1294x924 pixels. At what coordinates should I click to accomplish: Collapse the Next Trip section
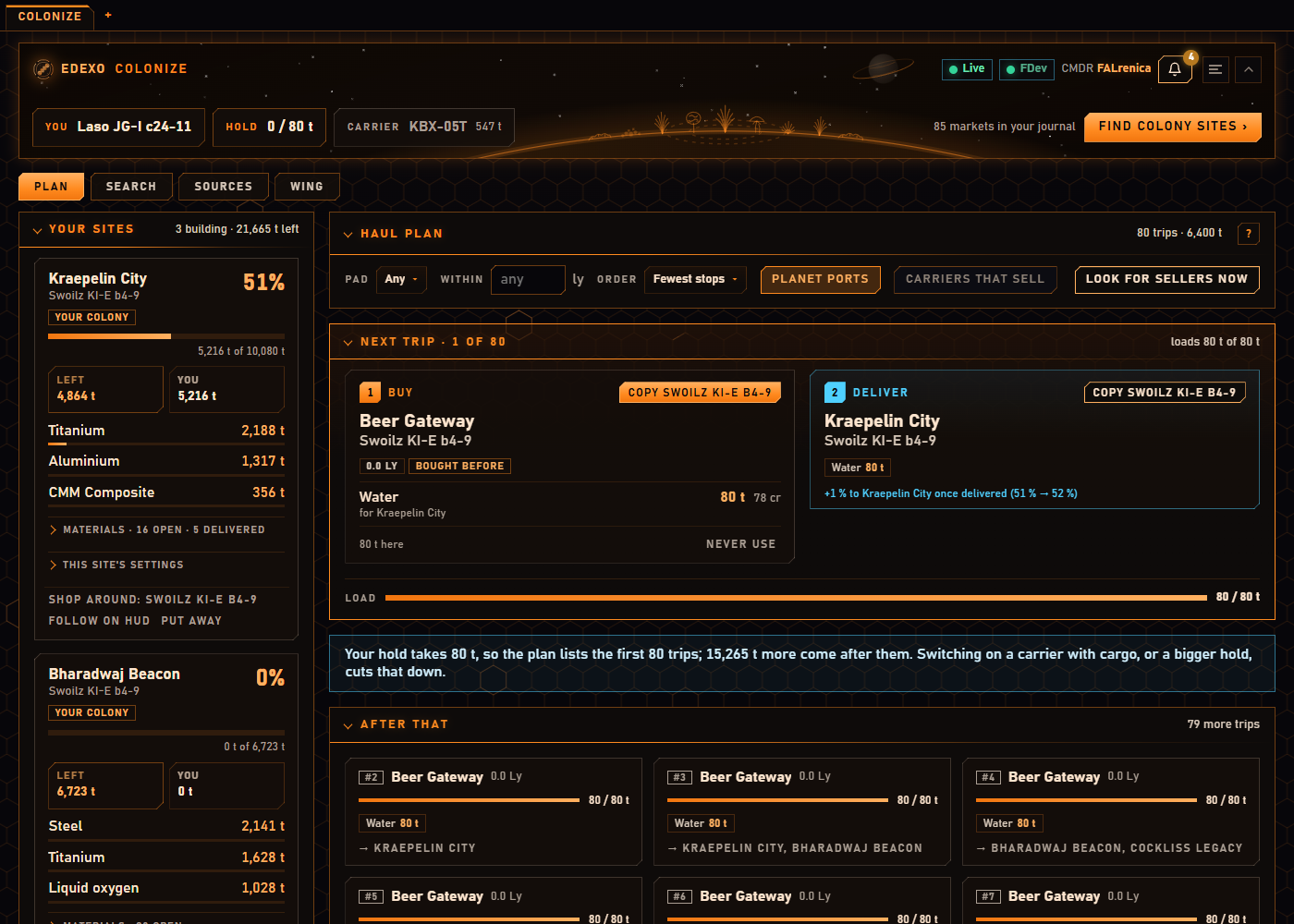tap(348, 343)
